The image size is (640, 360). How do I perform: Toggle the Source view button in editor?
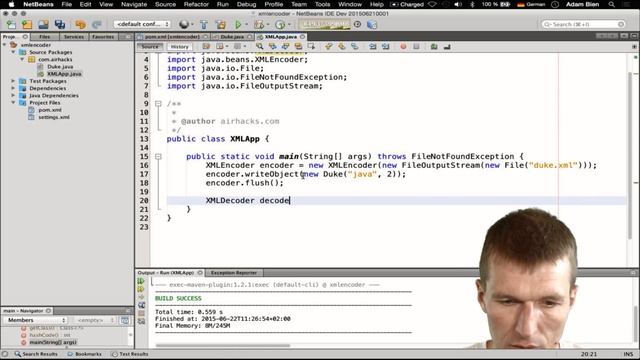(150, 47)
